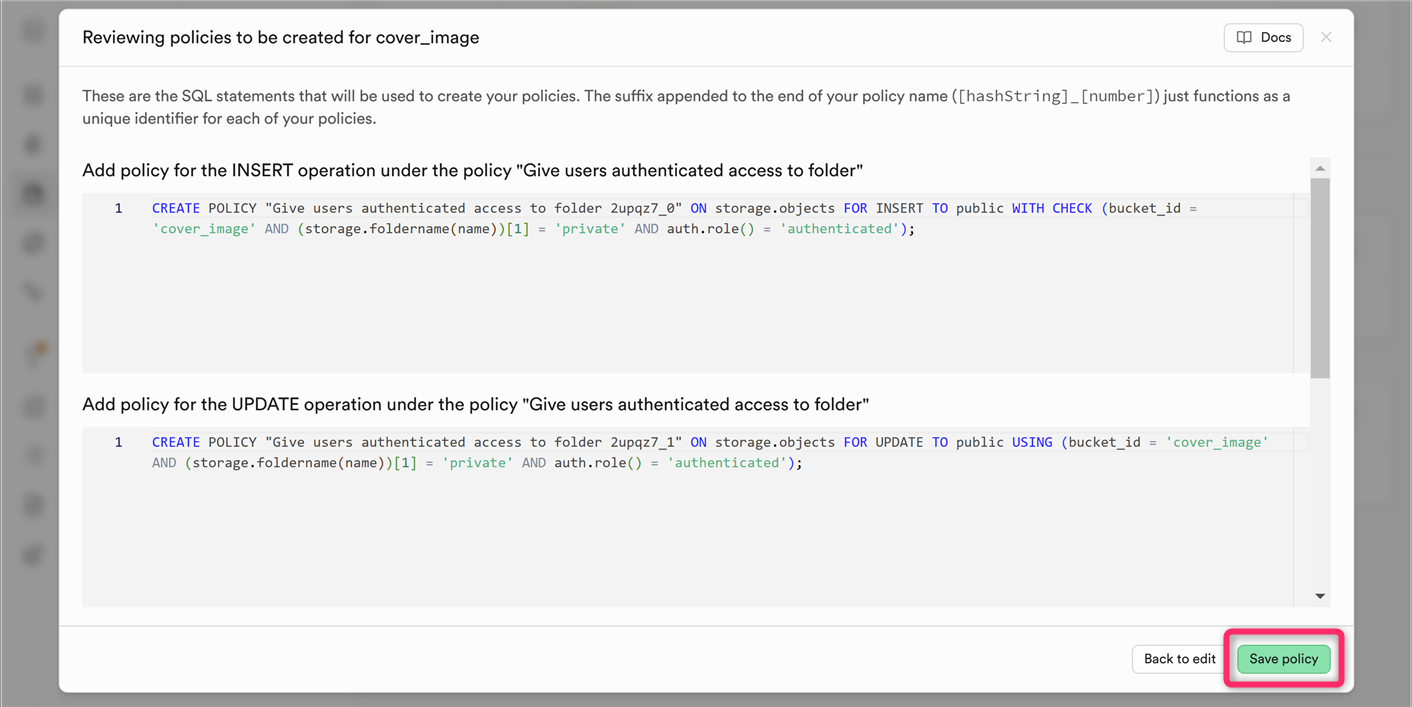Viewport: 1412px width, 707px height.
Task: Click the book icon beside Docs
Action: (x=1244, y=37)
